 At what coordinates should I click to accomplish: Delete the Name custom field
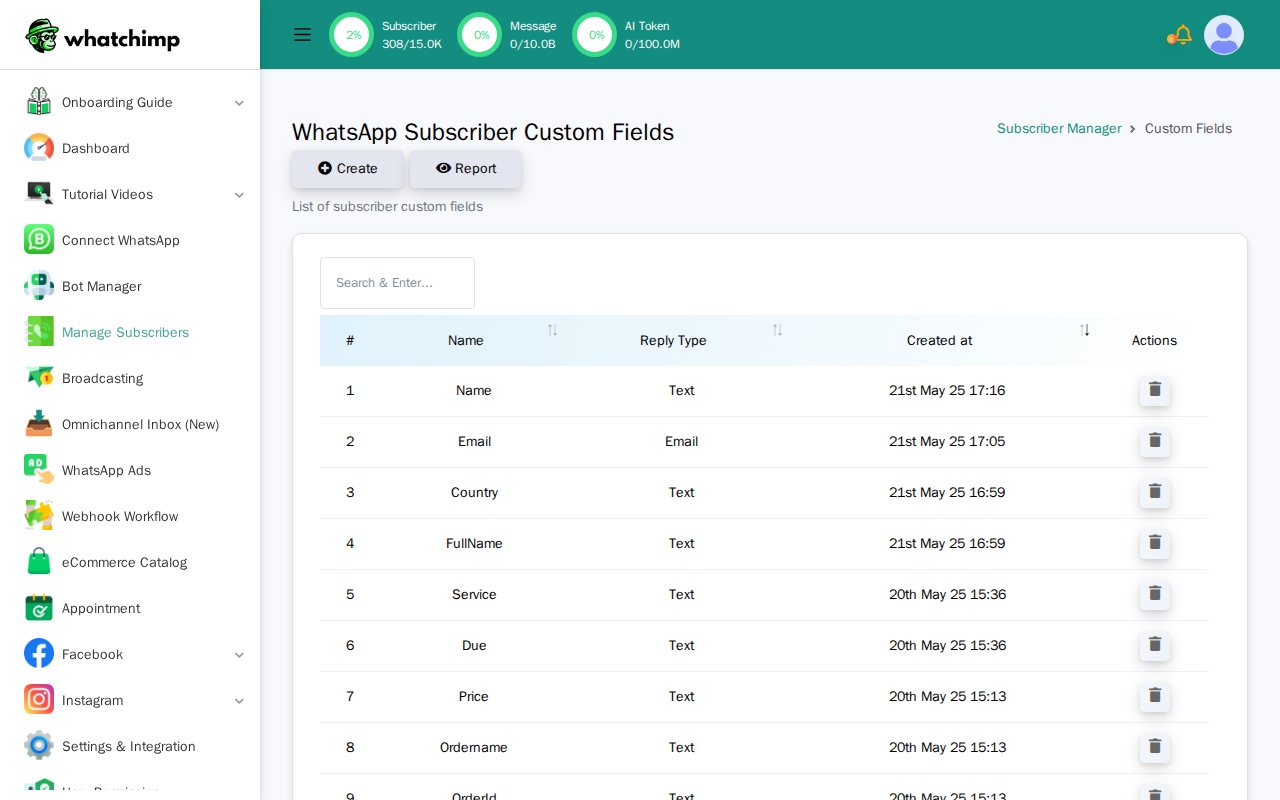coord(1155,390)
